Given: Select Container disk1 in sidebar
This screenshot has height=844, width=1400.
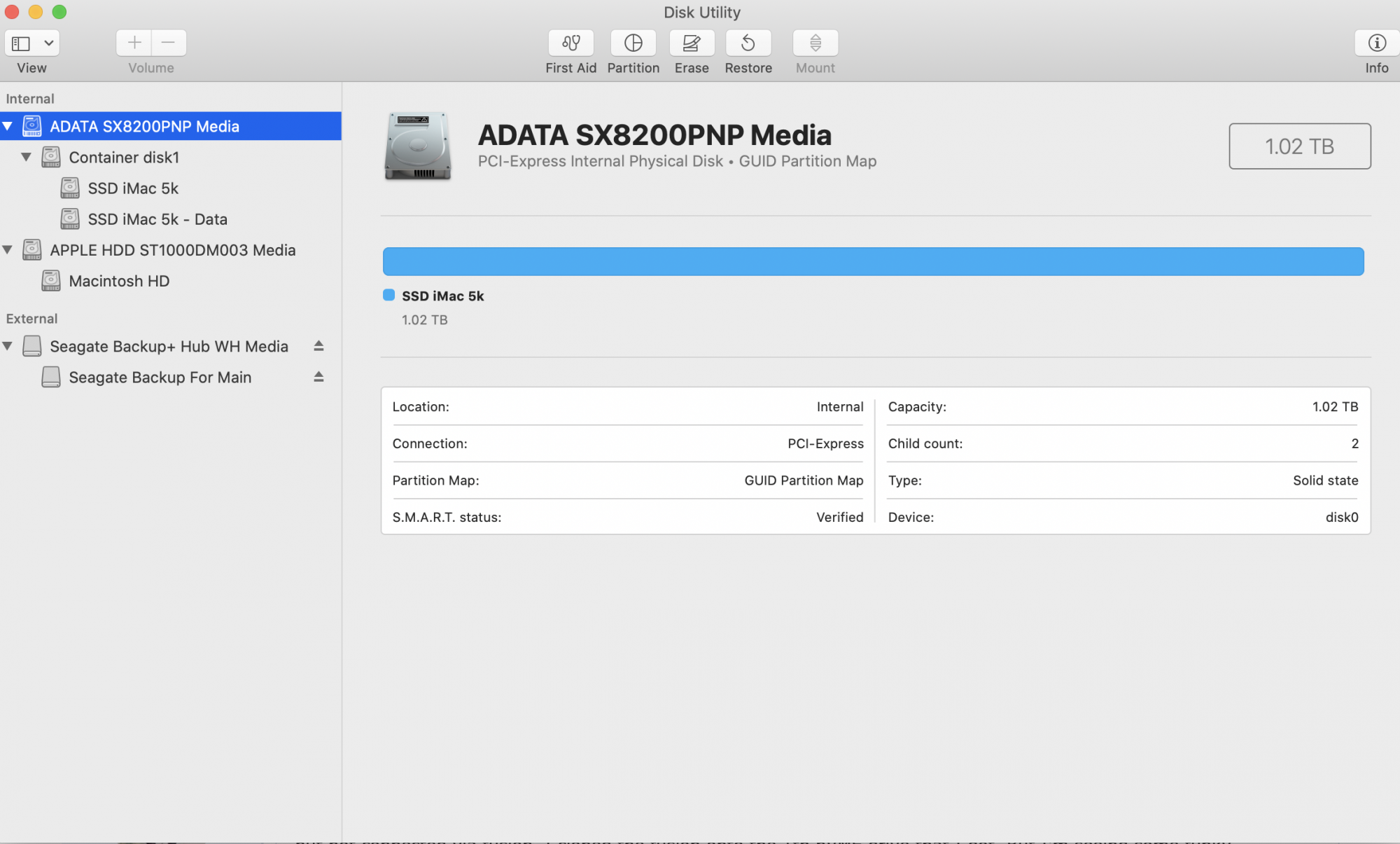Looking at the screenshot, I should tap(171, 157).
